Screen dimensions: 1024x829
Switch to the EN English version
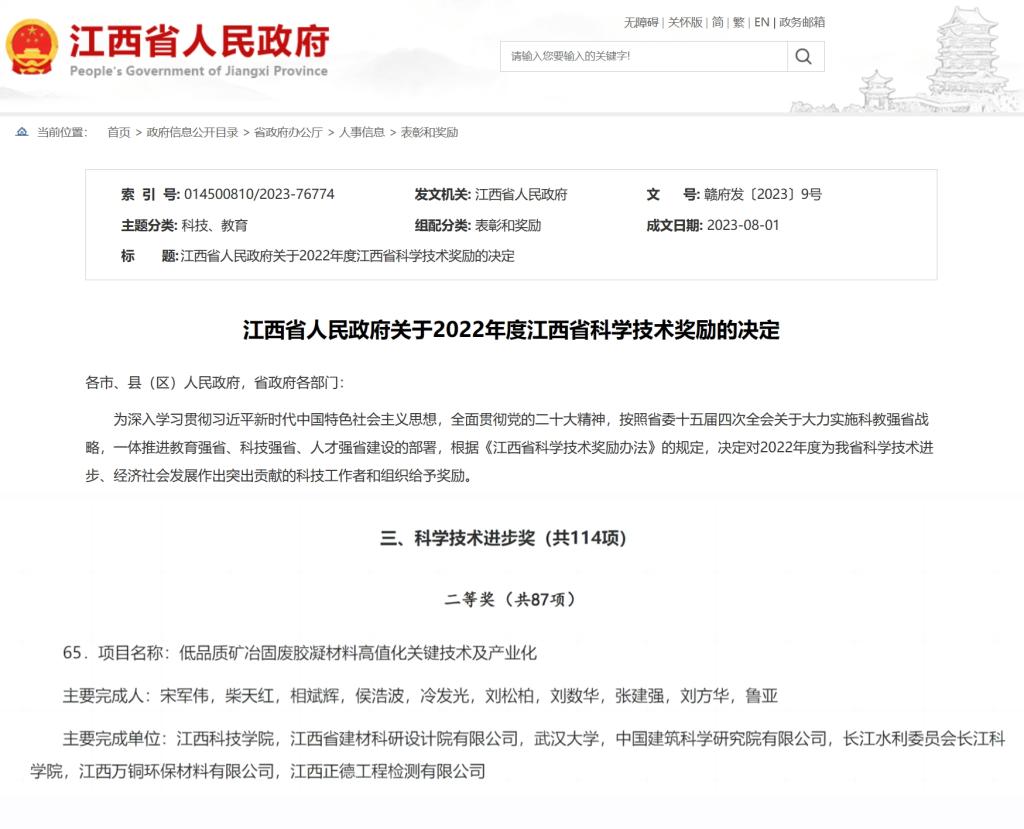coord(762,22)
